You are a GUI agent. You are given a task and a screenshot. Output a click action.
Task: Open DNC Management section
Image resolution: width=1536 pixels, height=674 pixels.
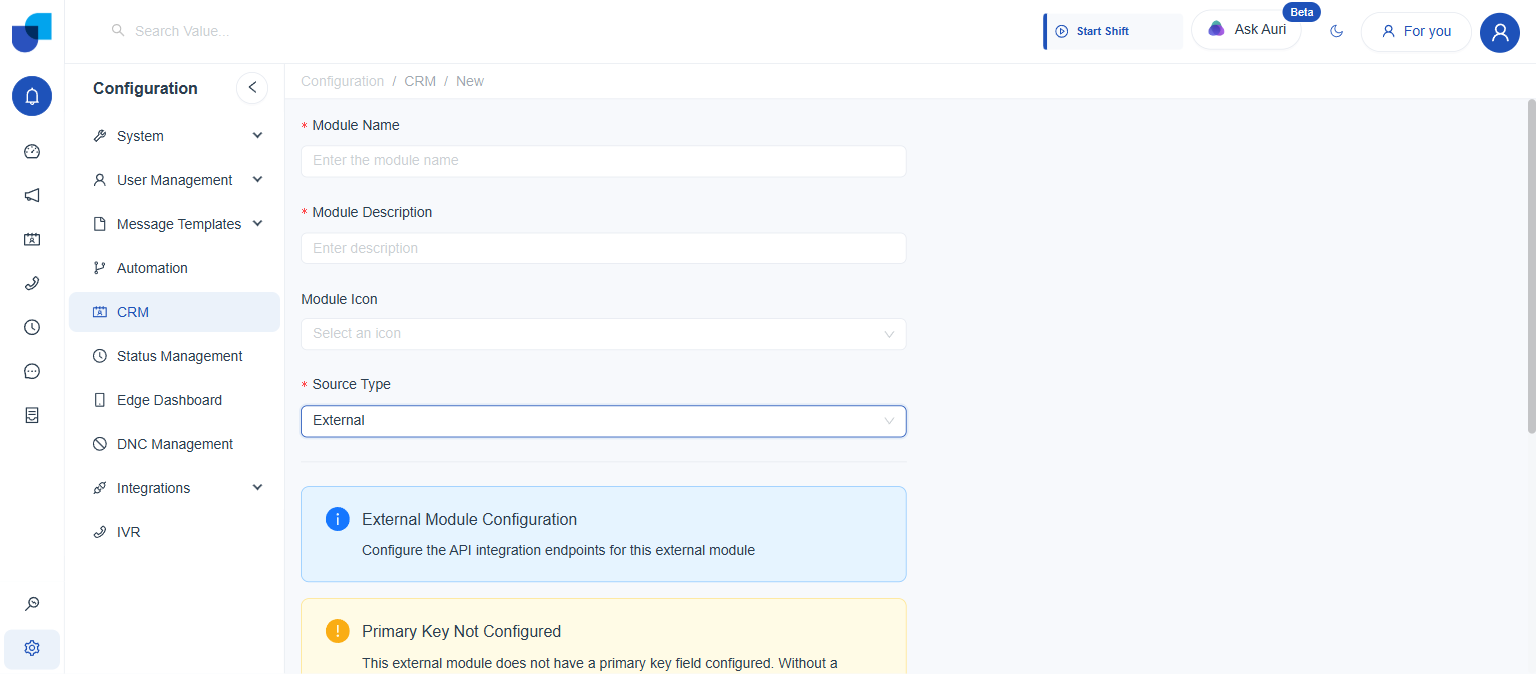point(174,444)
